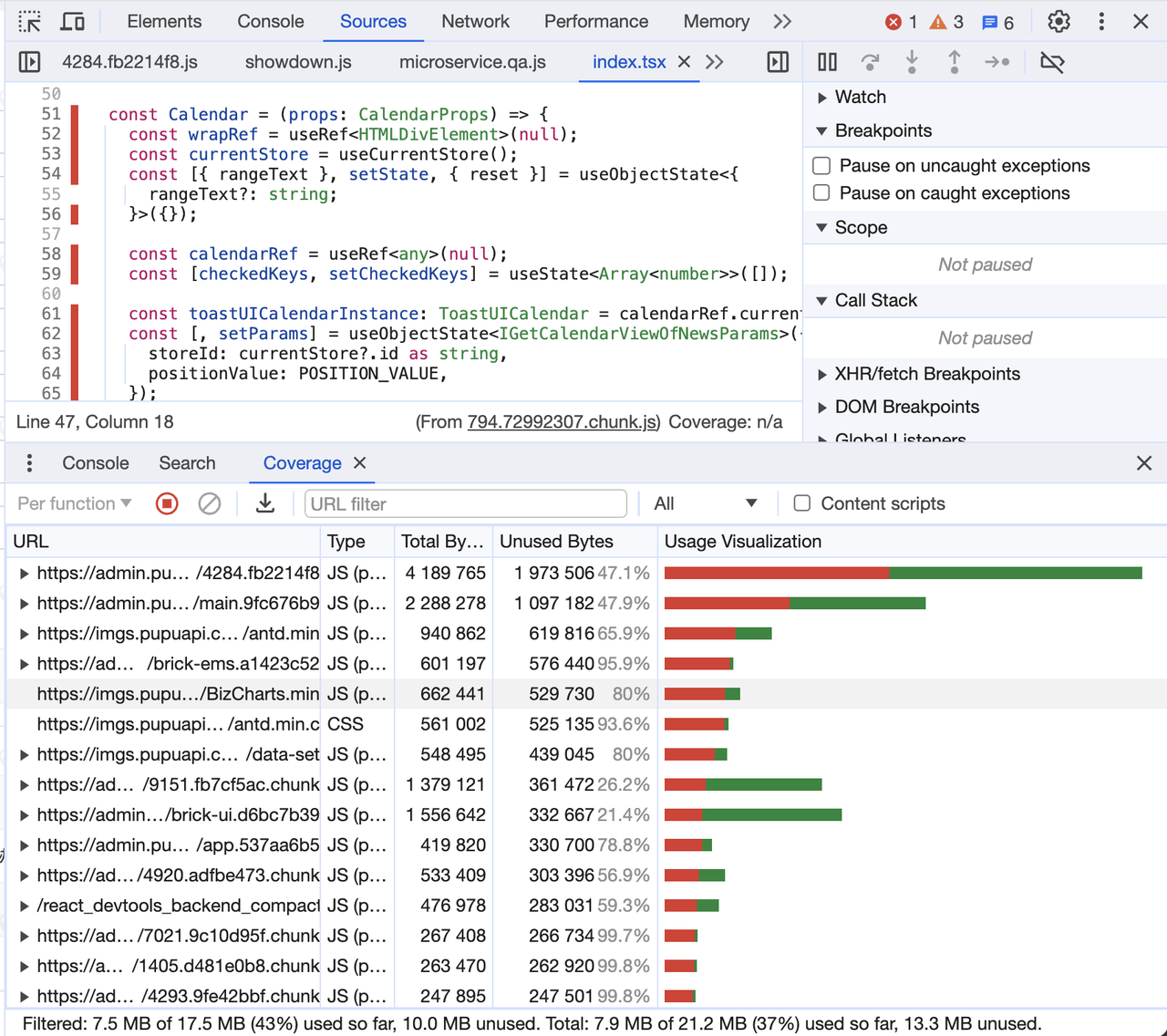Screen dimensions: 1167x1036
Task: Open the drawer three-dot menu
Action: [x=29, y=463]
